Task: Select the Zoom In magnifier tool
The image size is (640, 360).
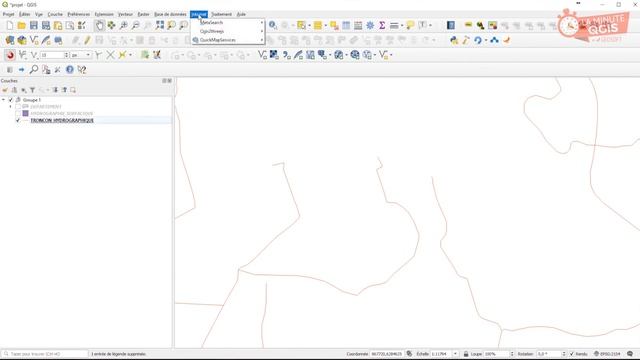Action: (x=123, y=25)
